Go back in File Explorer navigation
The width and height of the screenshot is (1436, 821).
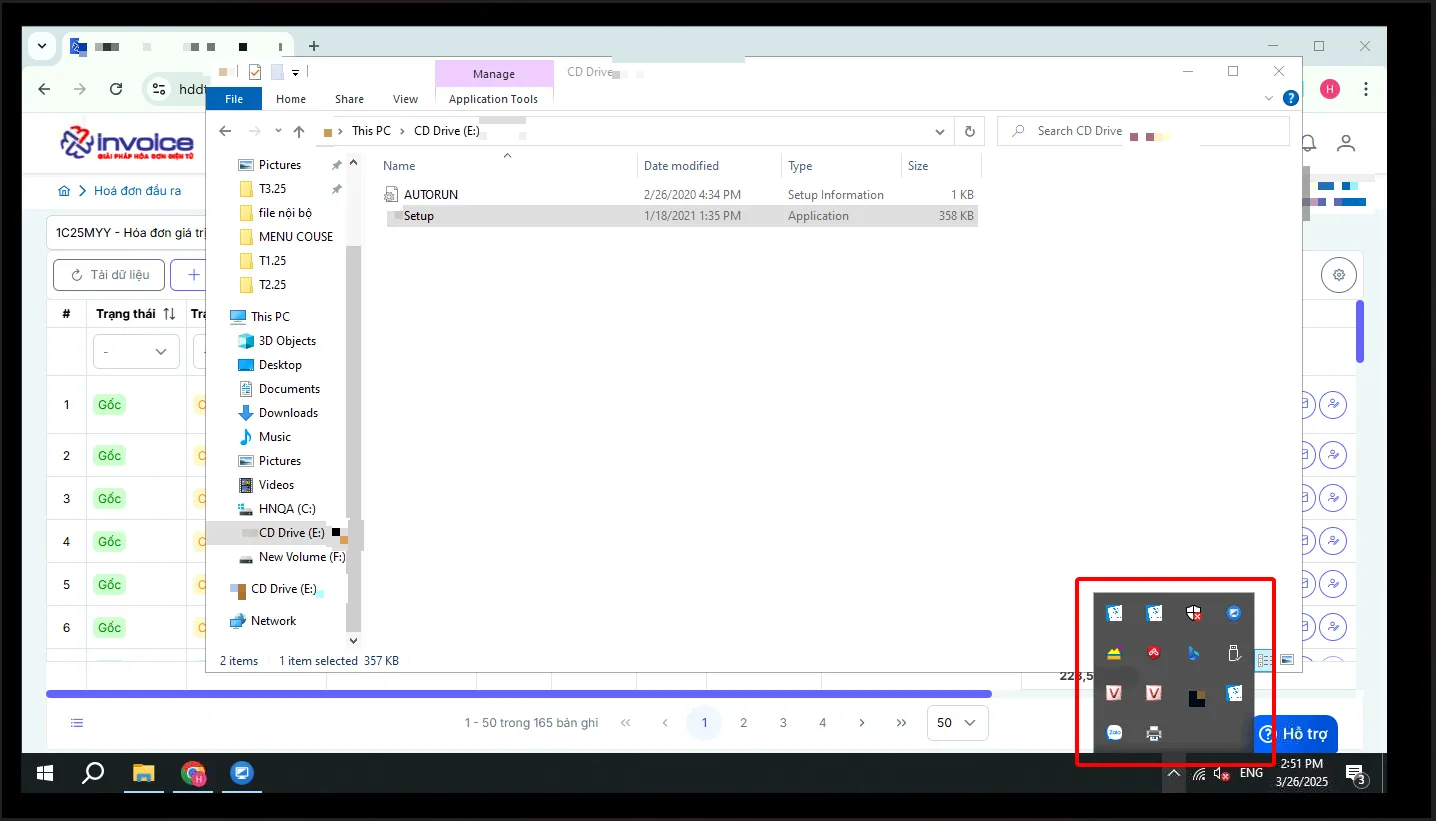coord(225,131)
